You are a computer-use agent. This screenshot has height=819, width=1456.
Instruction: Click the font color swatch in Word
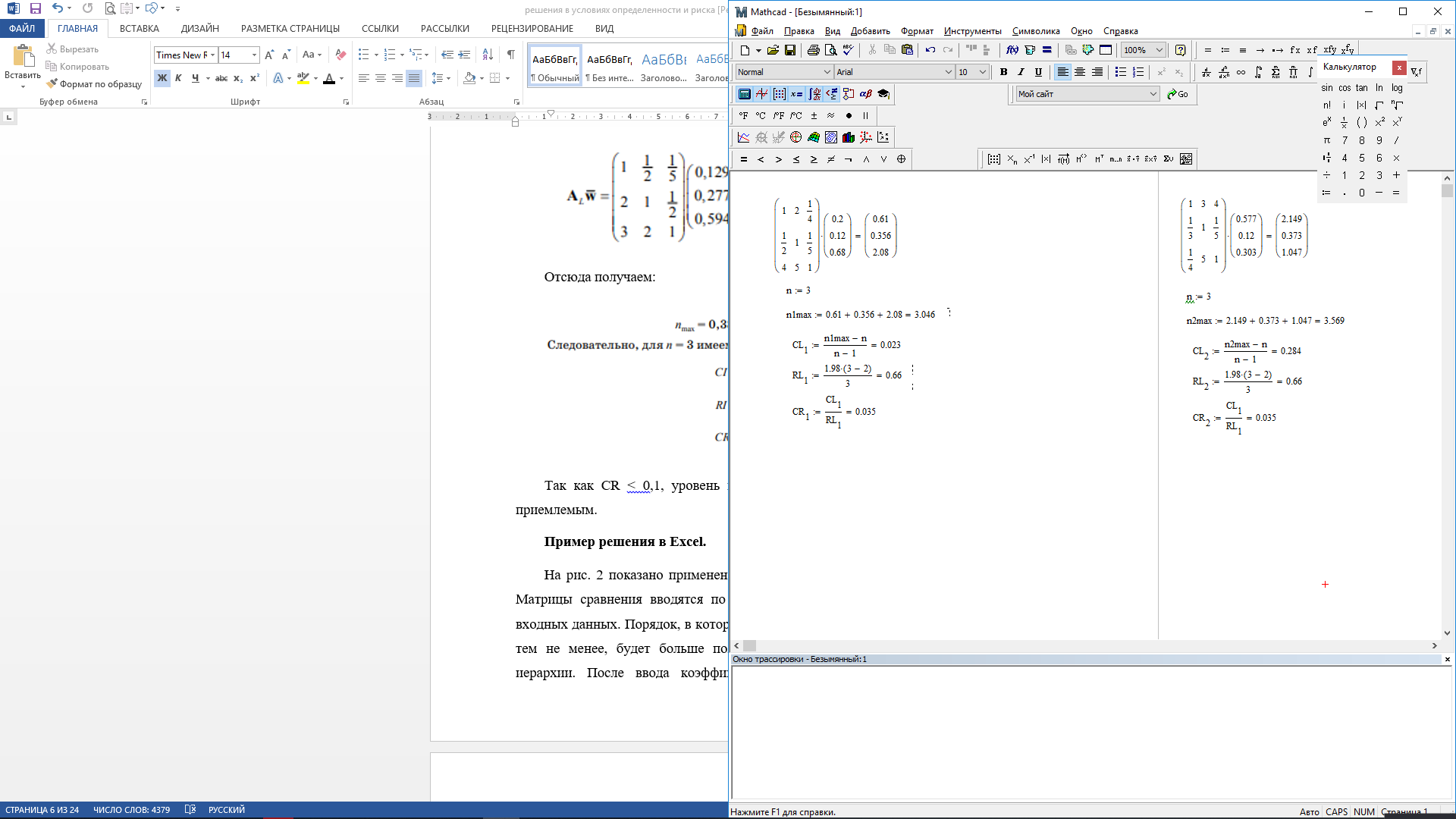[328, 78]
